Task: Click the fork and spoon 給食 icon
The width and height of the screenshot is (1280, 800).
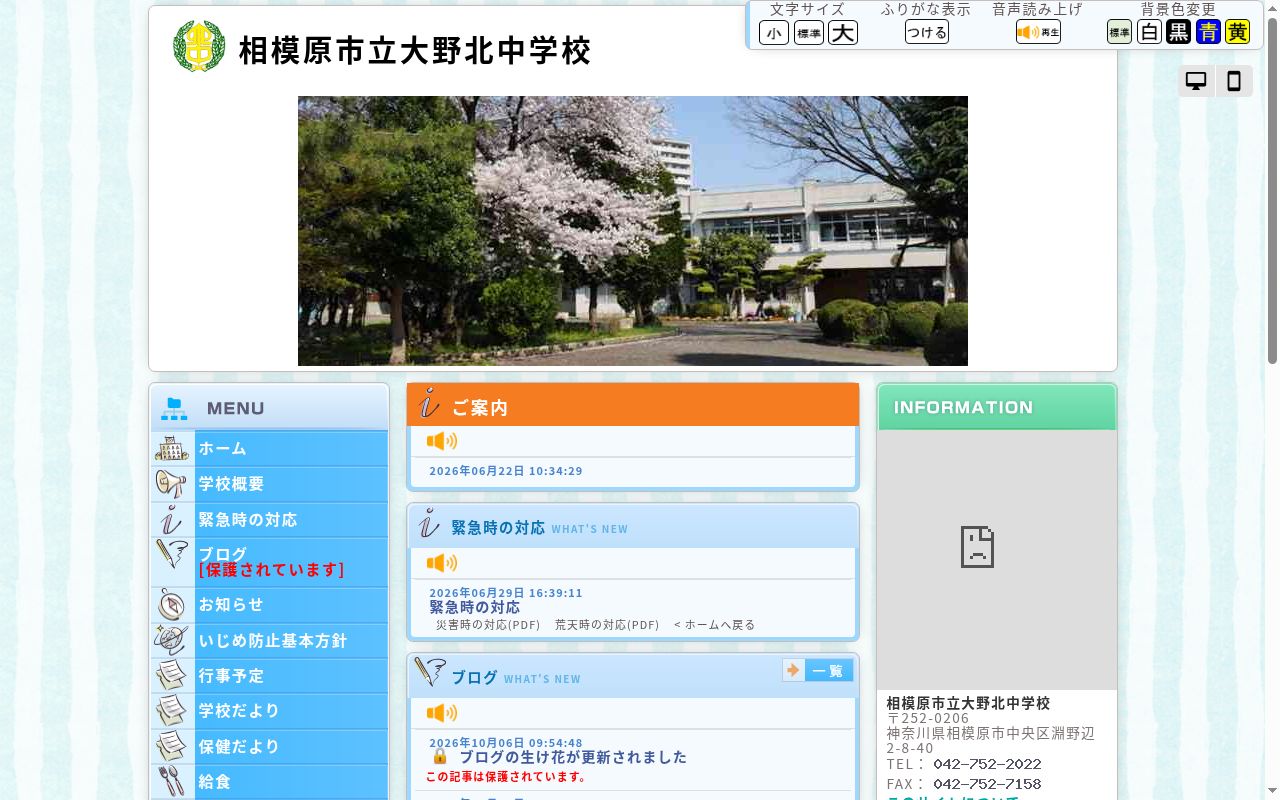Action: pyautogui.click(x=172, y=781)
